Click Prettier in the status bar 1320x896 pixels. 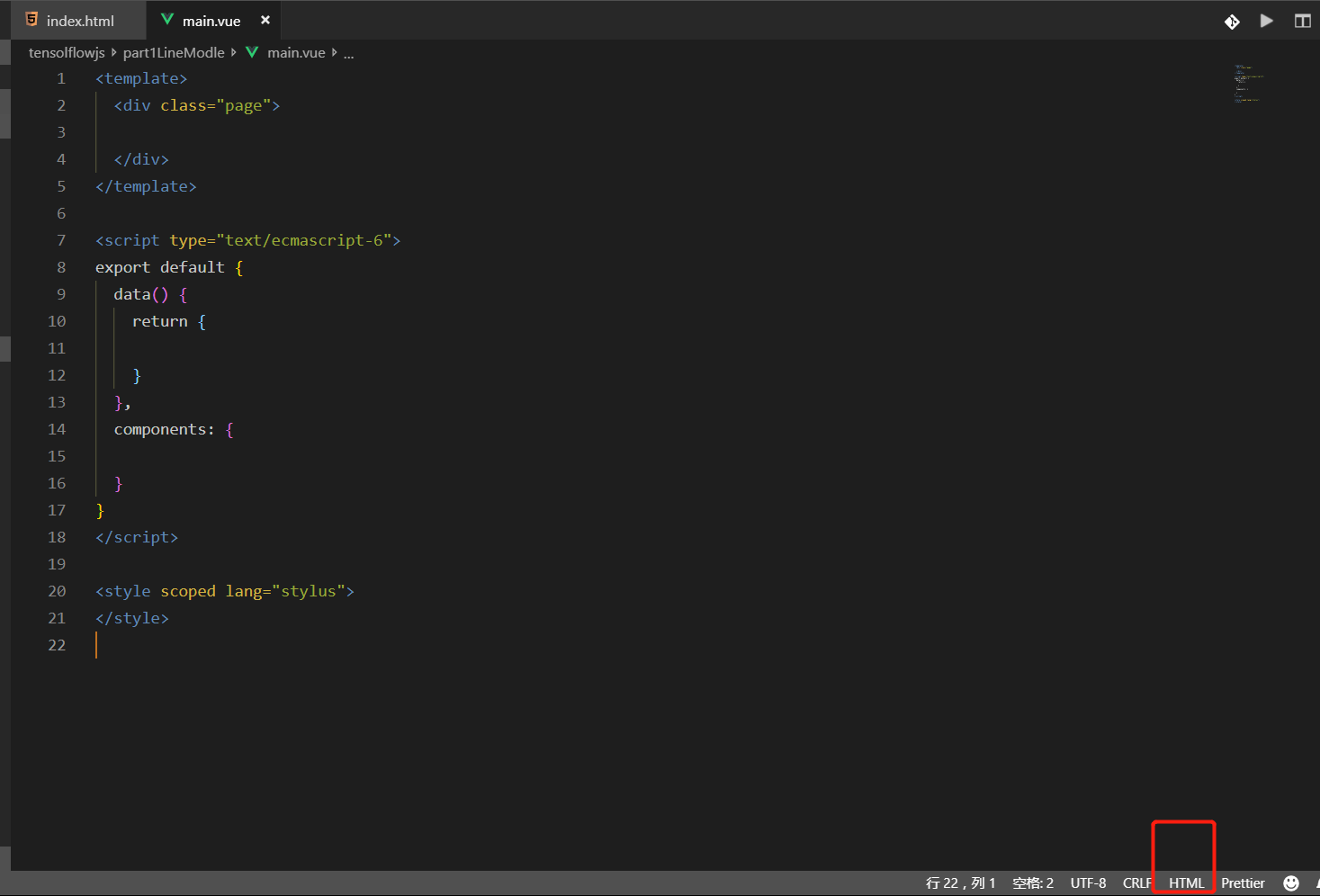click(1243, 883)
